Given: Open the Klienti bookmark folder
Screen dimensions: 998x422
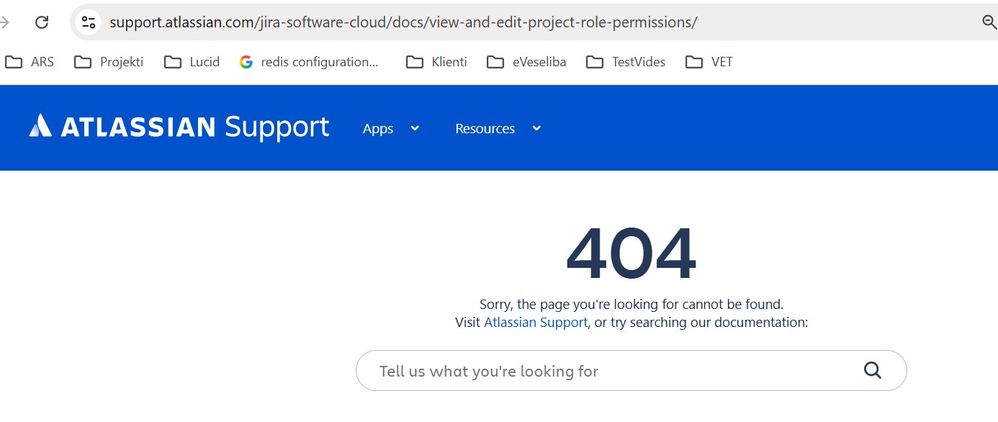Looking at the screenshot, I should pyautogui.click(x=437, y=62).
